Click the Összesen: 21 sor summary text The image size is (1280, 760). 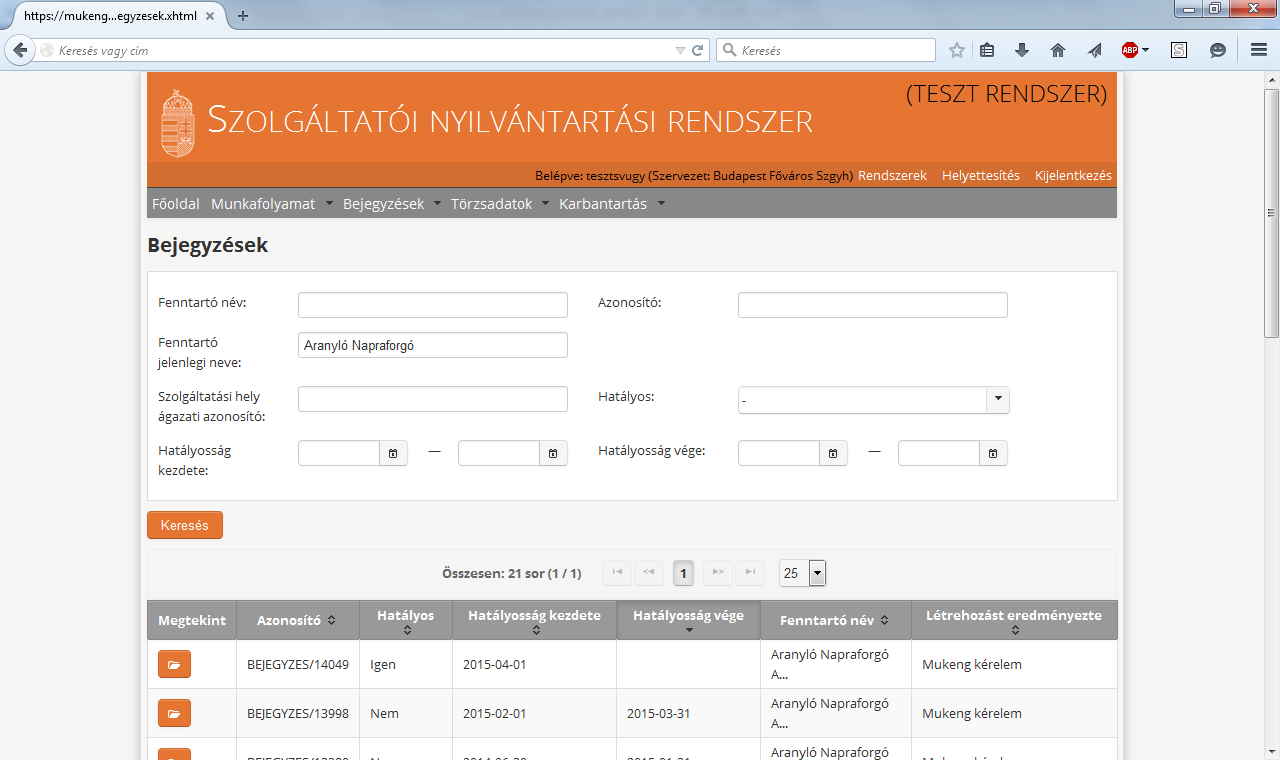[x=511, y=573]
